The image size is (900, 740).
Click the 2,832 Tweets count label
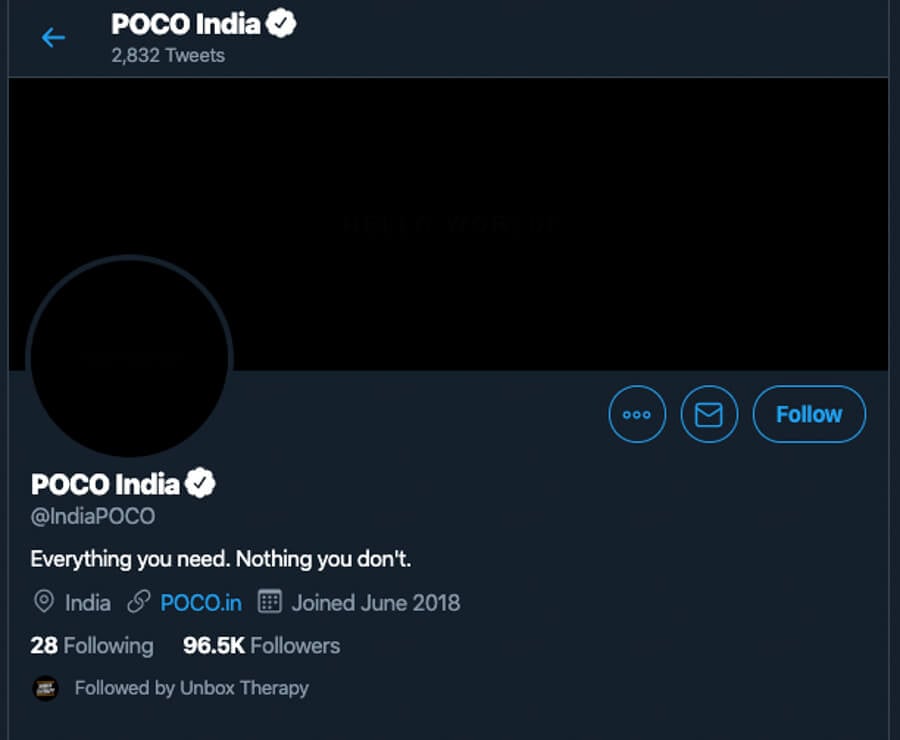tap(166, 55)
